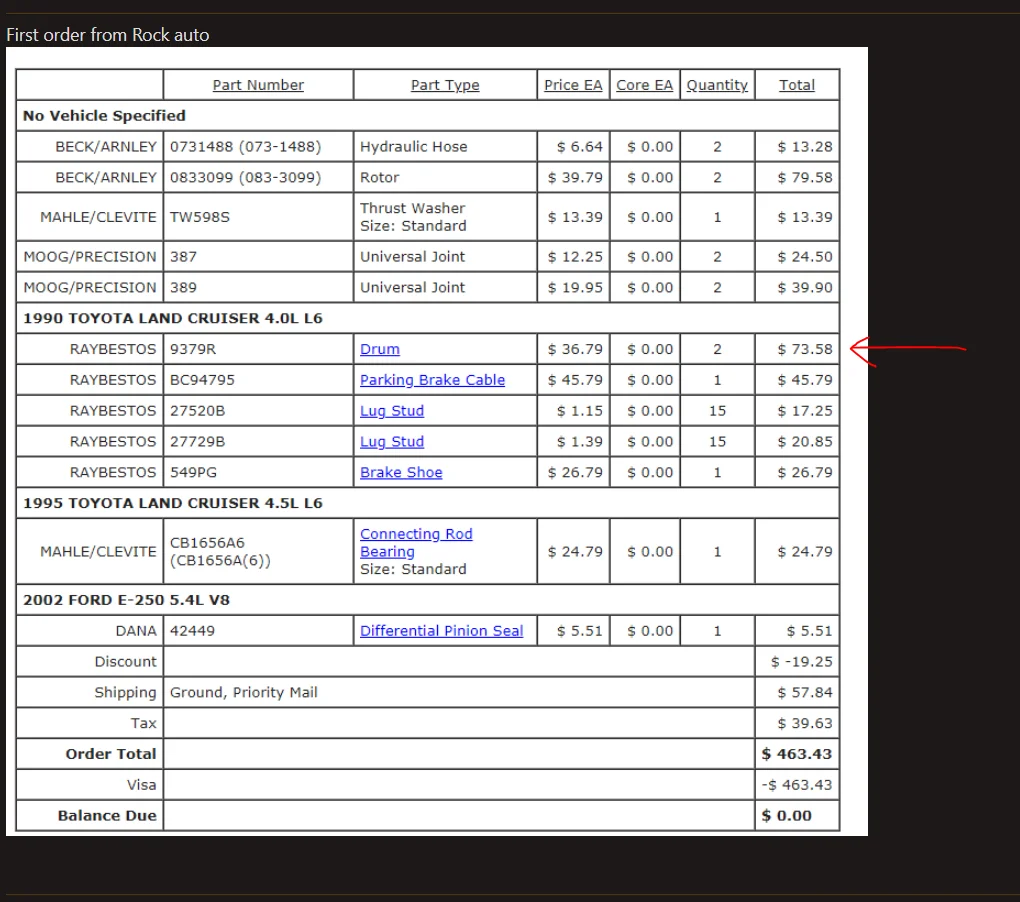Select the shipping cost $ 57.84
The height and width of the screenshot is (902, 1020).
coord(805,693)
